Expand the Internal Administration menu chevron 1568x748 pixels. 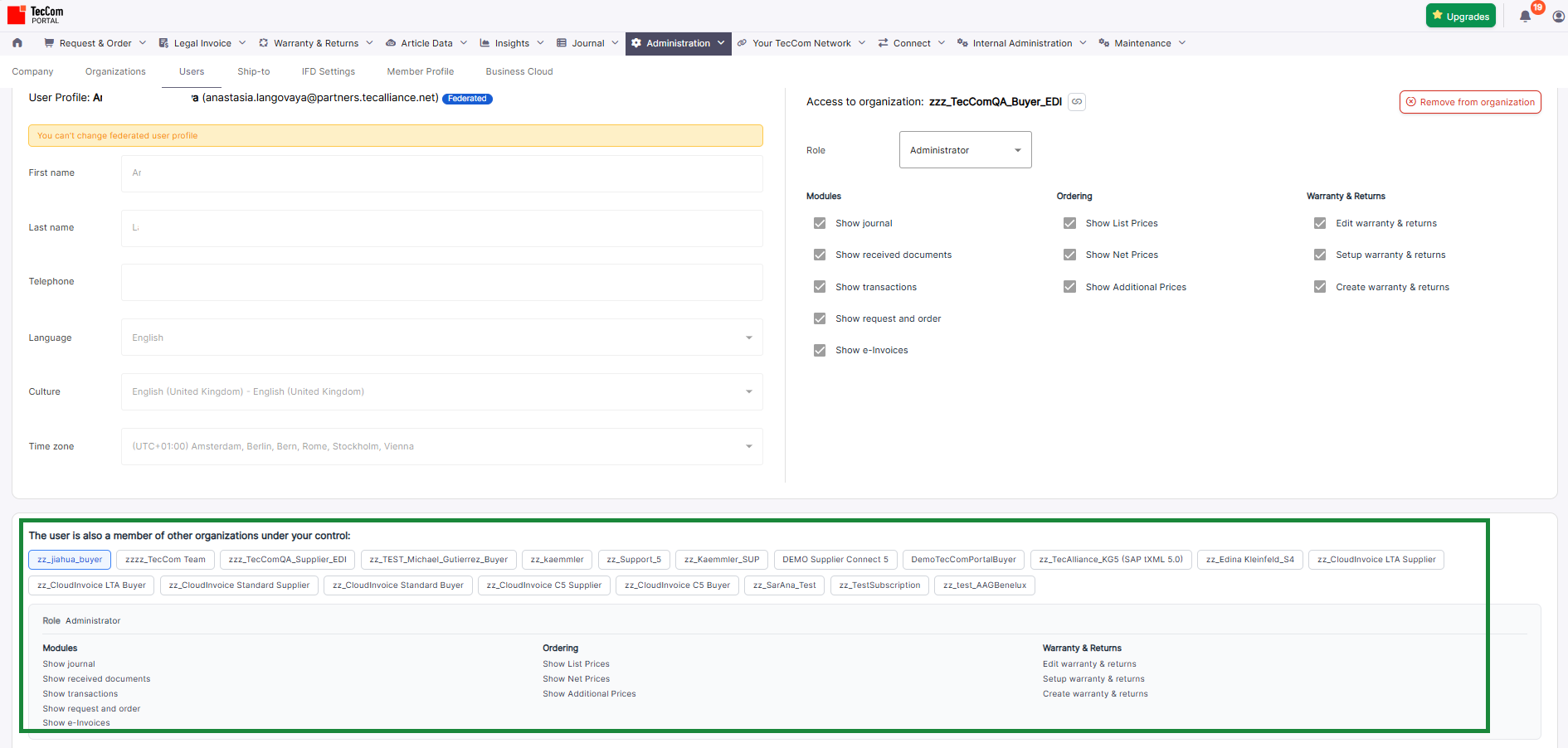(1083, 43)
